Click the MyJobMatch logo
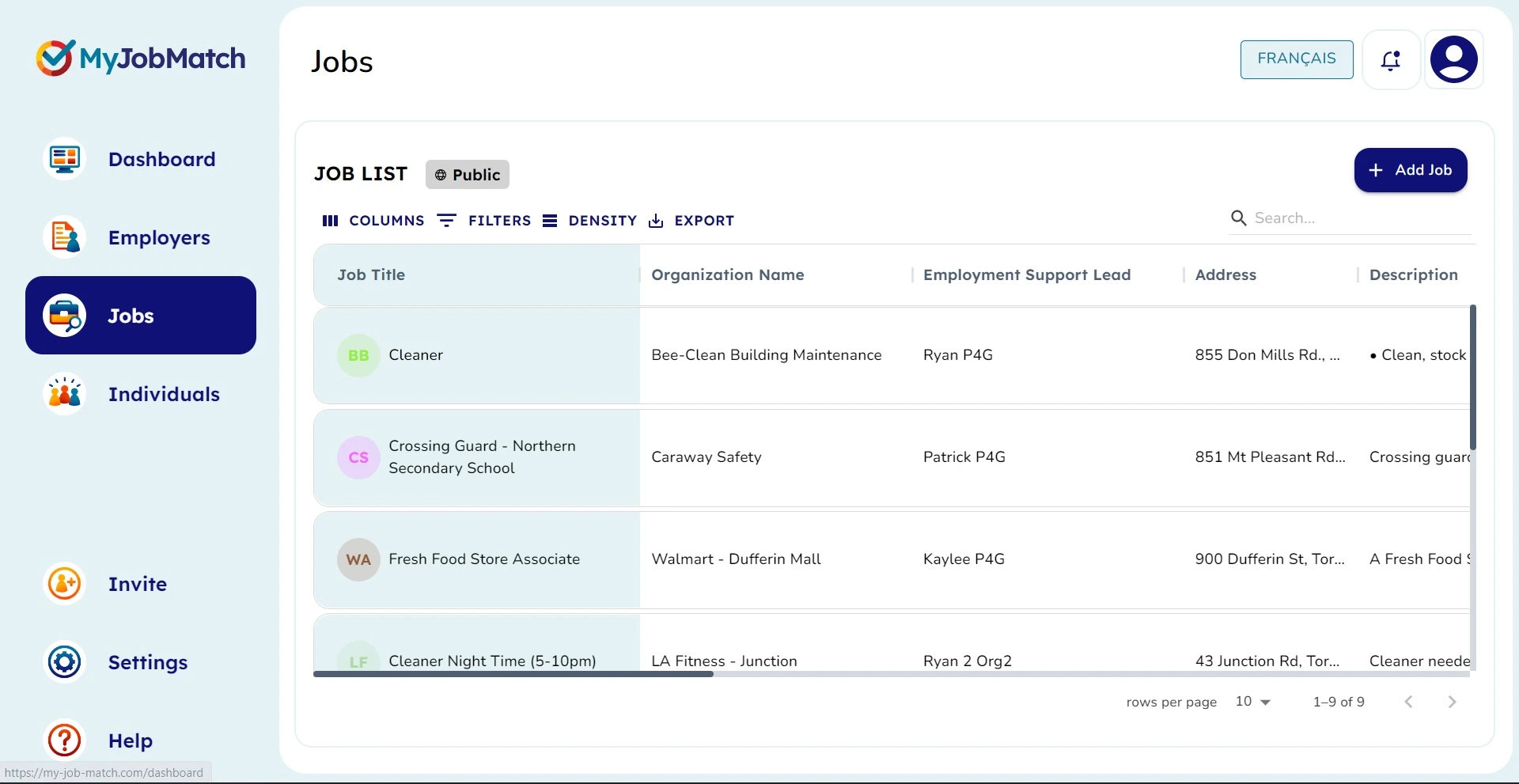1519x784 pixels. 140,58
